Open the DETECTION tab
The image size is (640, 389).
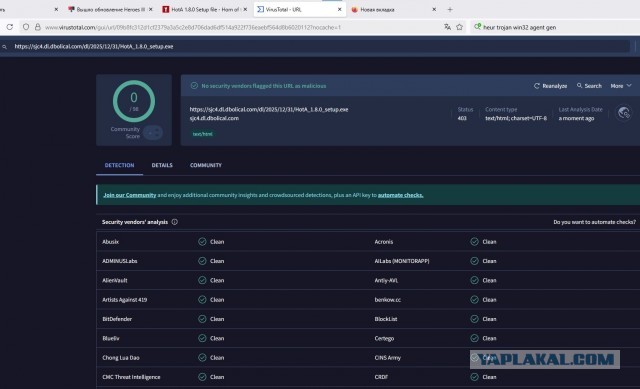pos(119,165)
